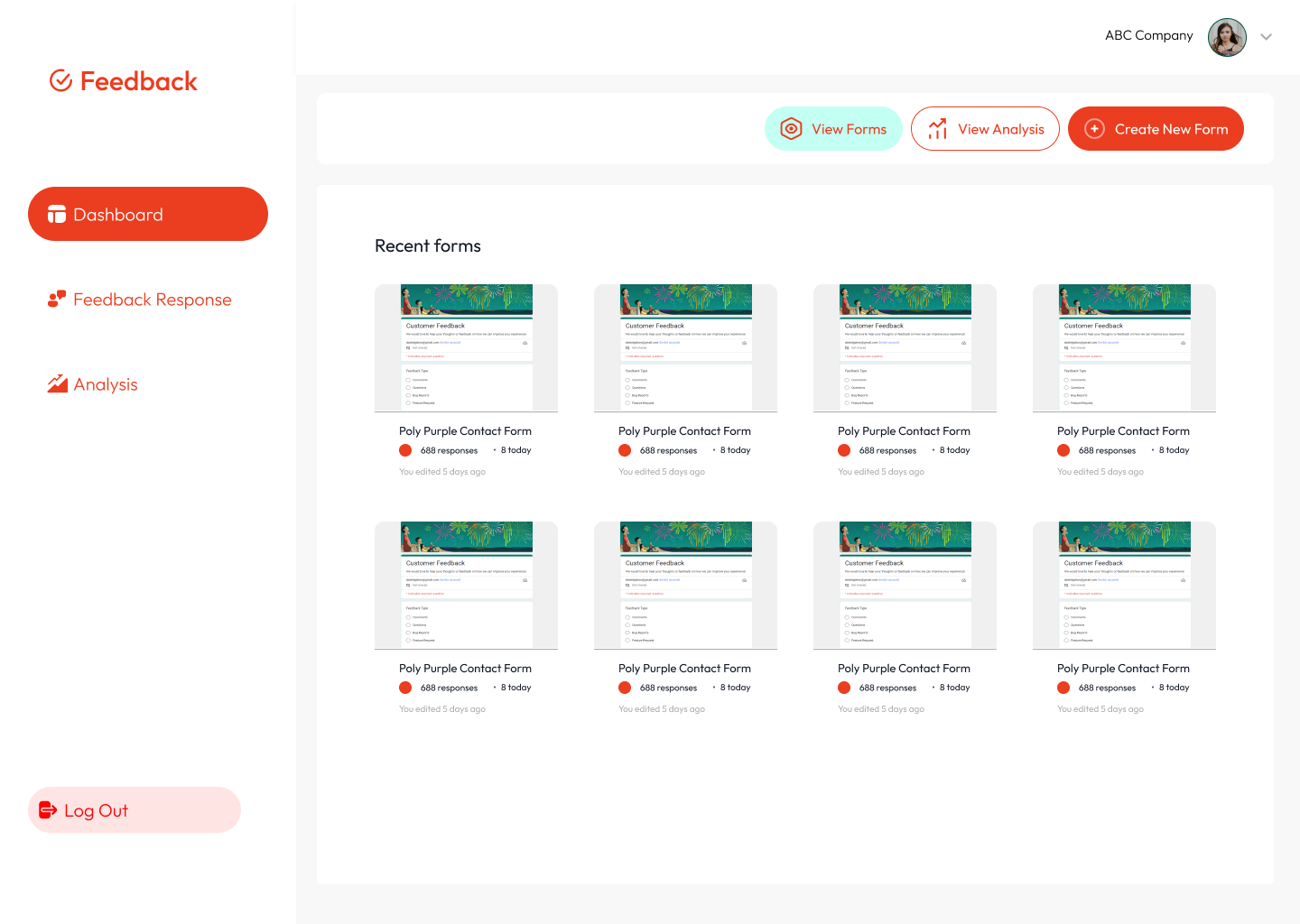Screen dimensions: 1300x924
Task: Click the ABC Company account name
Action: pos(1149,35)
